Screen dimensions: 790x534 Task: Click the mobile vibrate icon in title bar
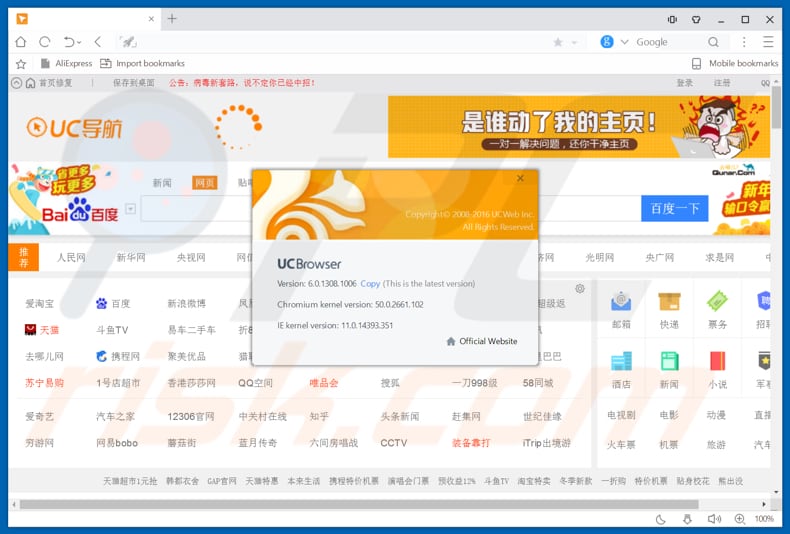(672, 20)
